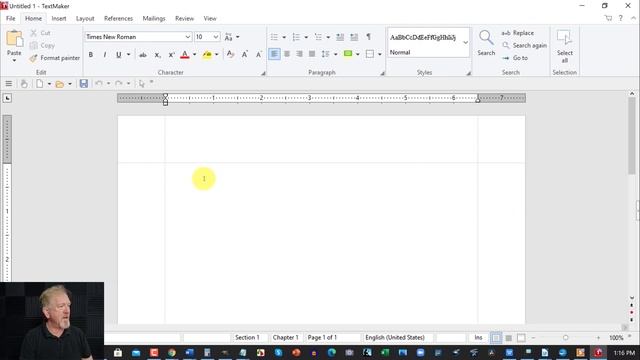Open the highlight color dropdown arrow
The image size is (640, 360).
[x=217, y=54]
